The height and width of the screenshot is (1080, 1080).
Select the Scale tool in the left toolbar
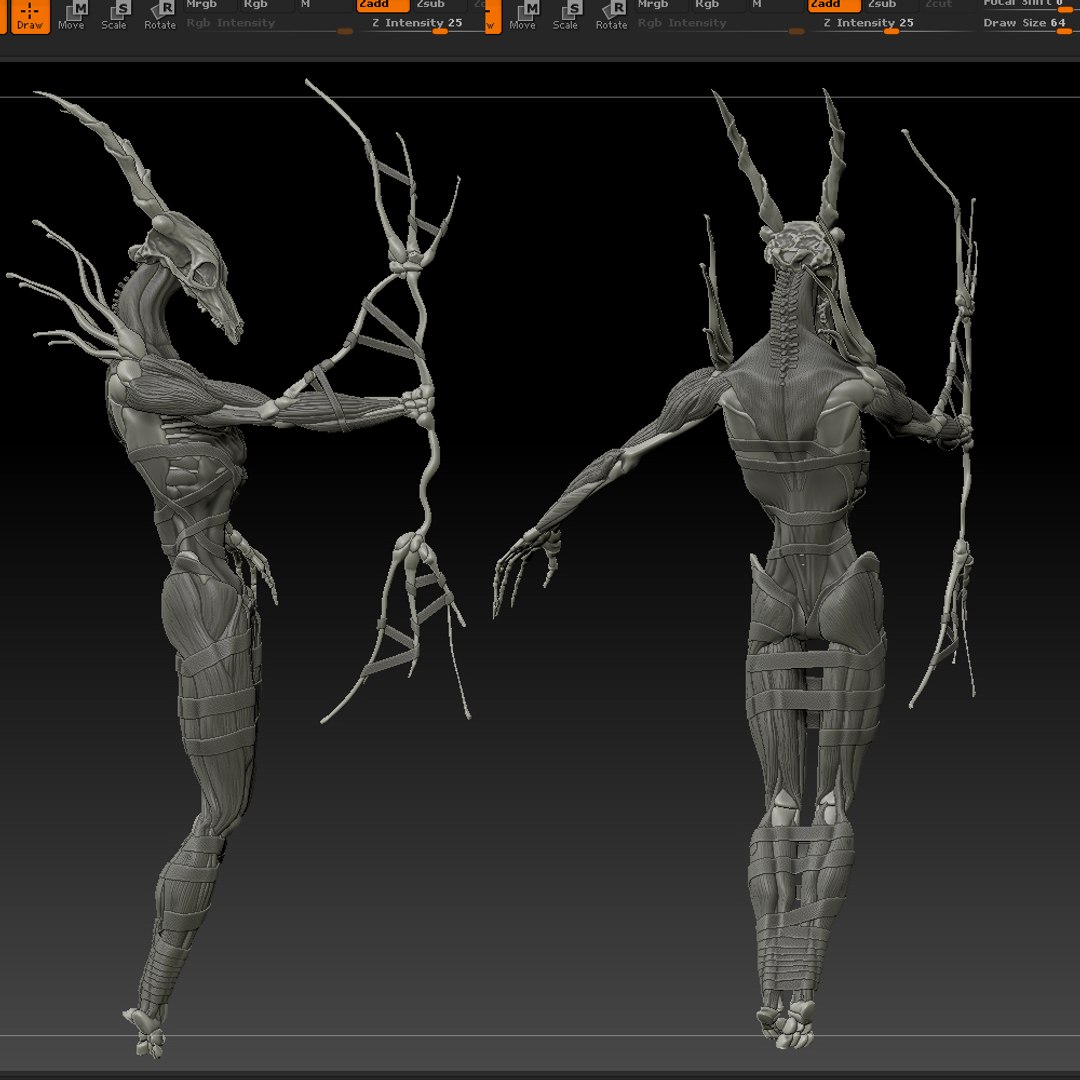coord(114,17)
